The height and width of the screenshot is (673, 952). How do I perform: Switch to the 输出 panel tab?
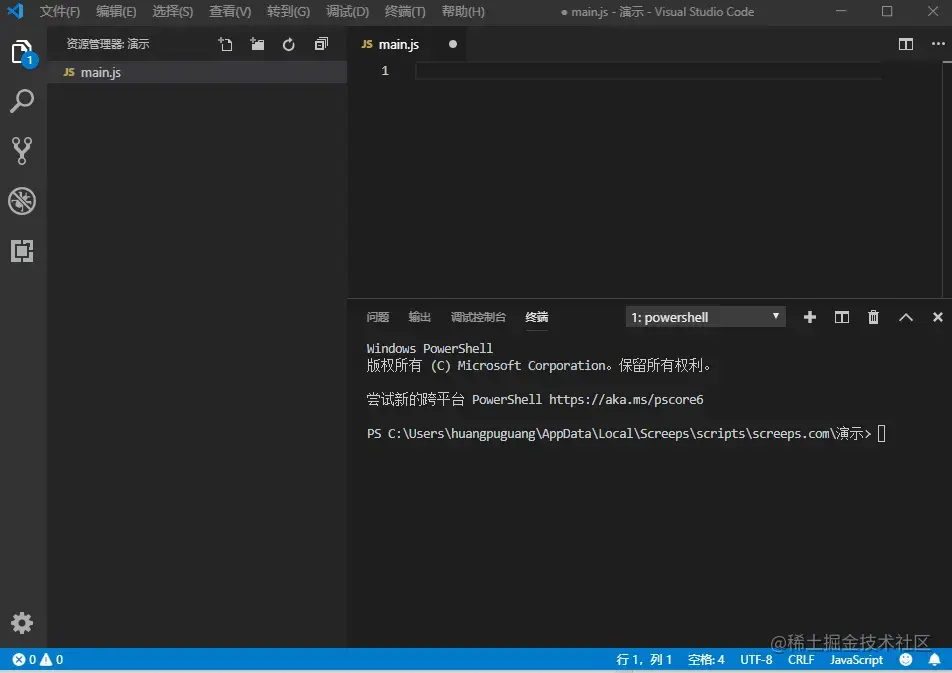tap(420, 317)
